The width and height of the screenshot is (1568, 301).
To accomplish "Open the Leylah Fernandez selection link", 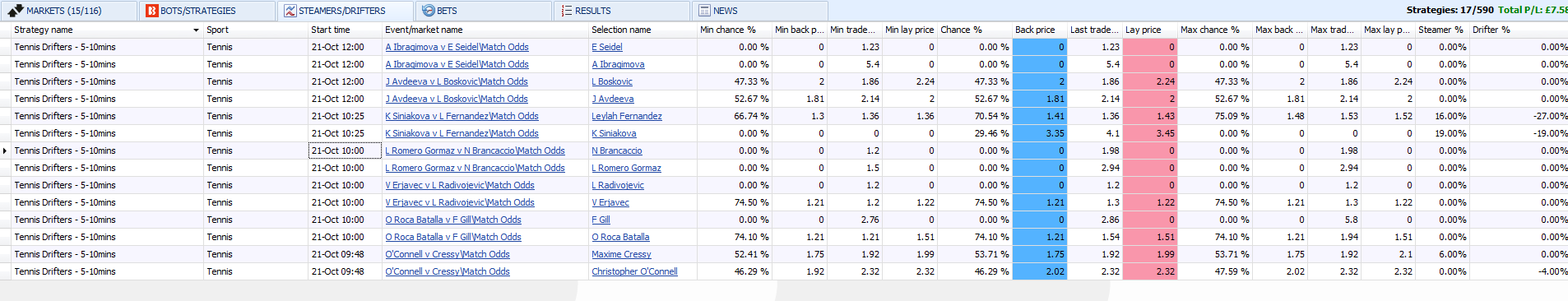I will [x=627, y=116].
